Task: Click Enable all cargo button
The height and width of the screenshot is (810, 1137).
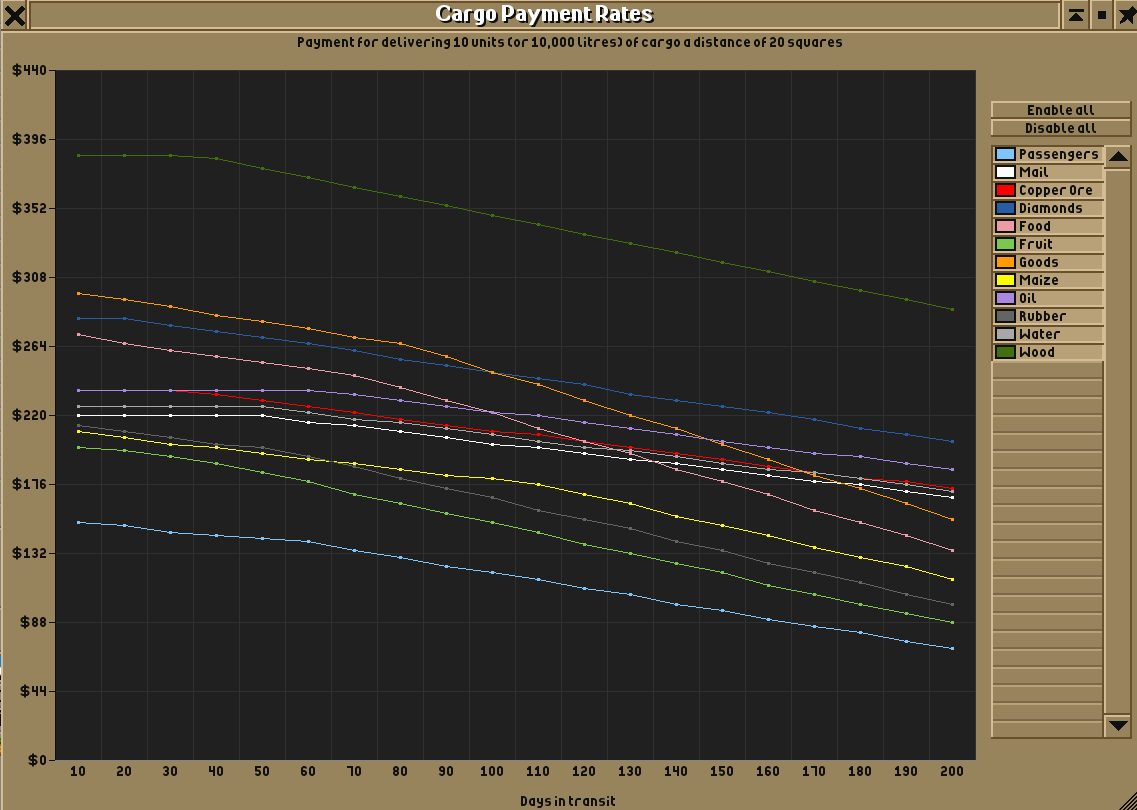Action: [x=1061, y=109]
